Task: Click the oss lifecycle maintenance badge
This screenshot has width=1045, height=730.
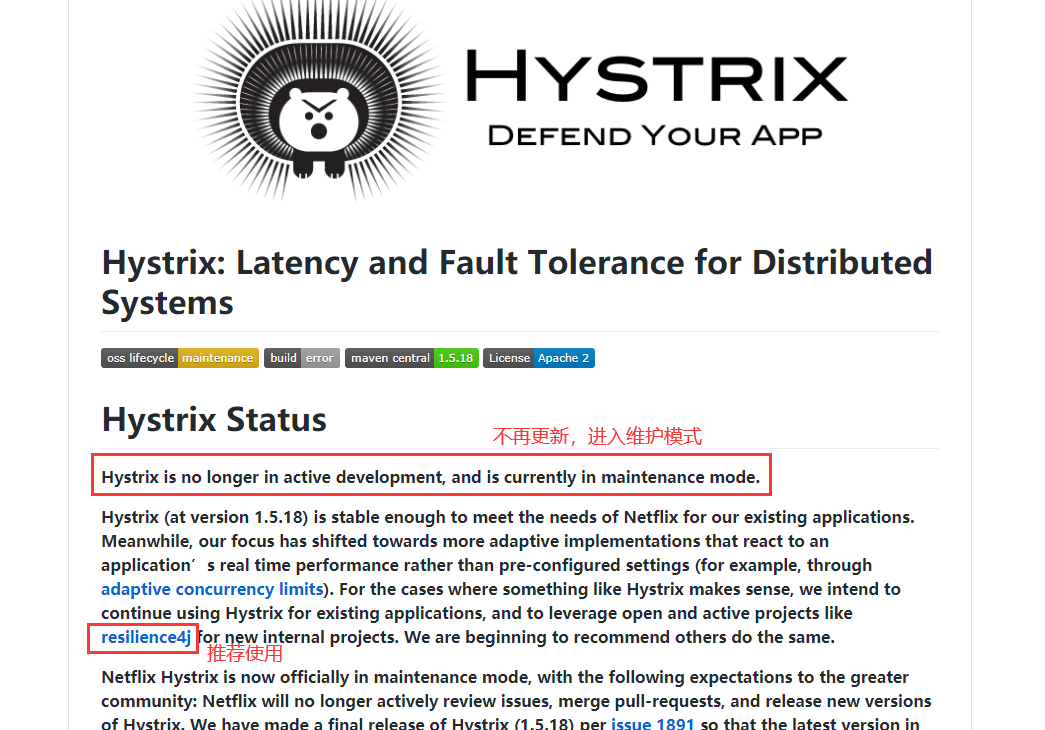Action: point(180,358)
